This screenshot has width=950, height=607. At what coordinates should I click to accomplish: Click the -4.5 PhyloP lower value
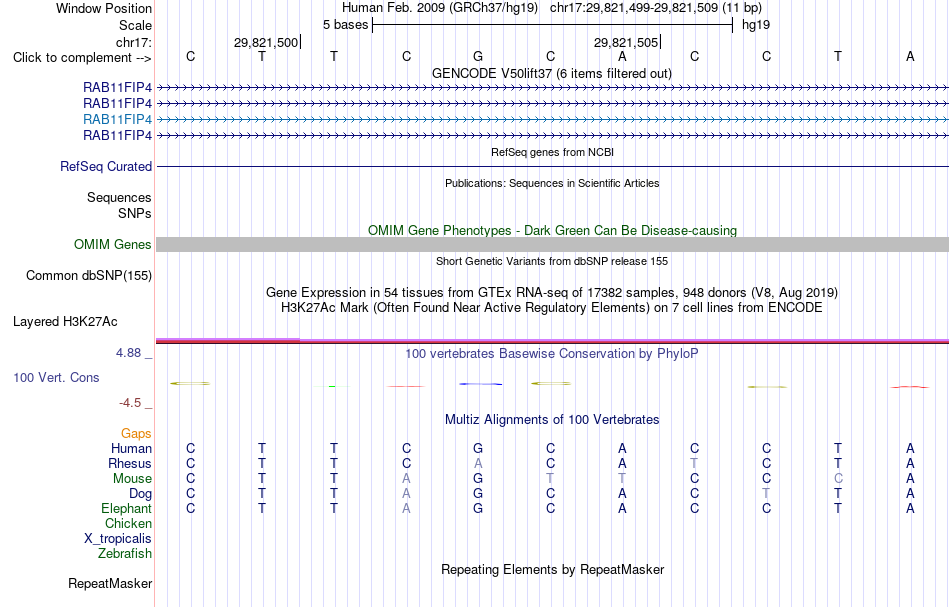coord(130,403)
